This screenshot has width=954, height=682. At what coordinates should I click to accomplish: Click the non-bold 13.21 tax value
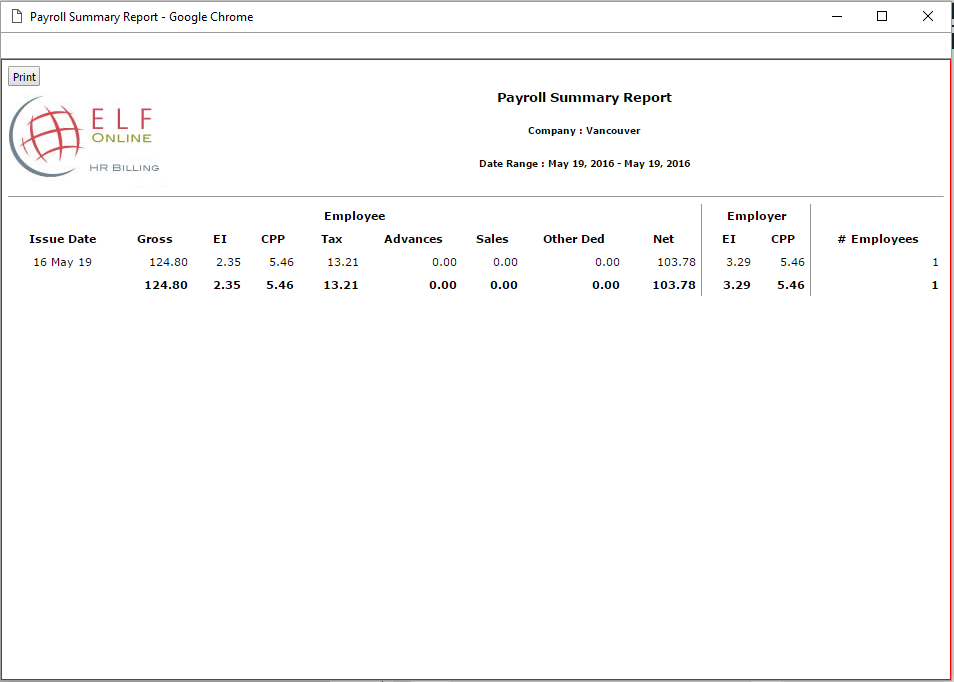point(343,262)
